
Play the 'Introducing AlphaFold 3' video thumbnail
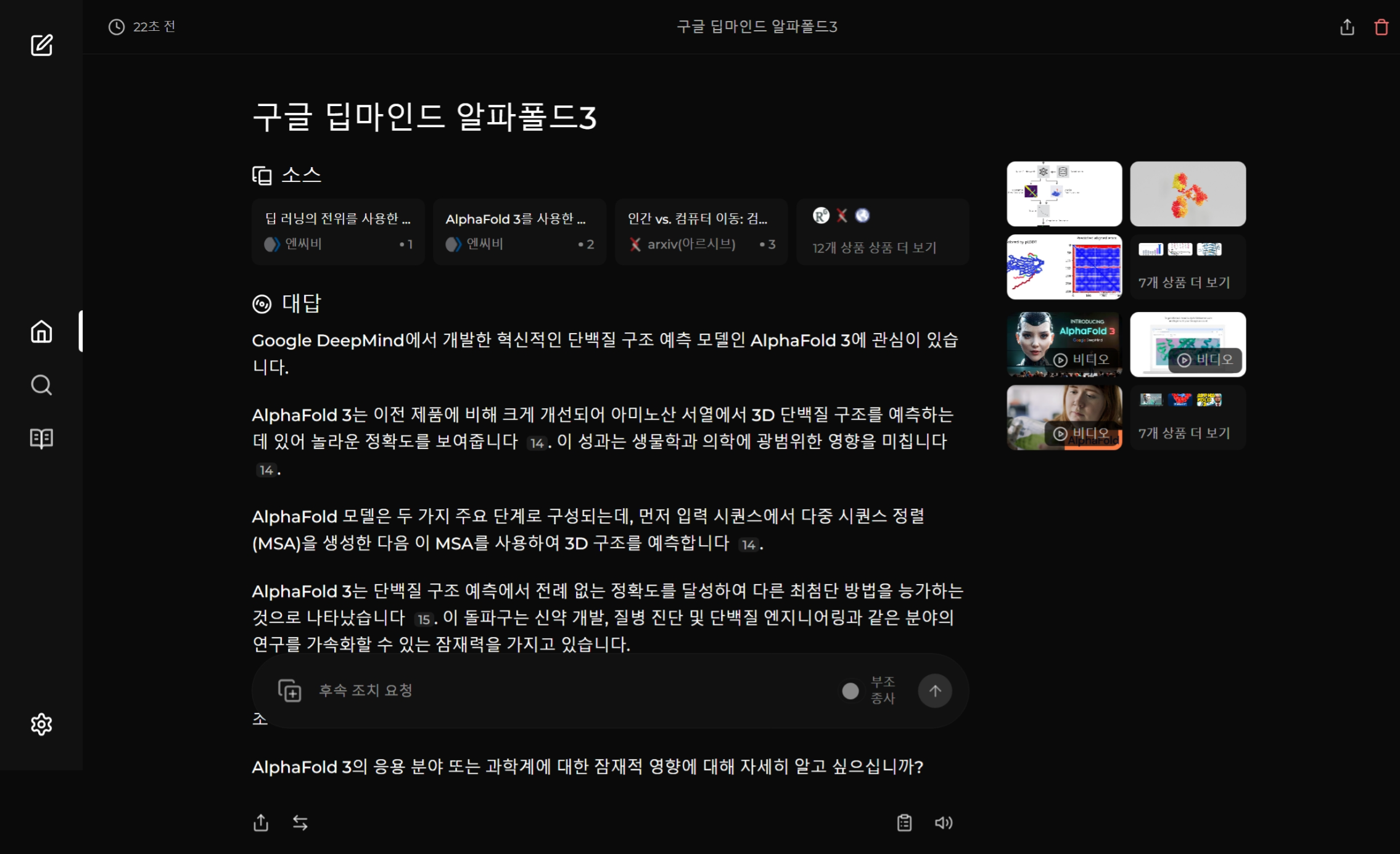pos(1064,344)
